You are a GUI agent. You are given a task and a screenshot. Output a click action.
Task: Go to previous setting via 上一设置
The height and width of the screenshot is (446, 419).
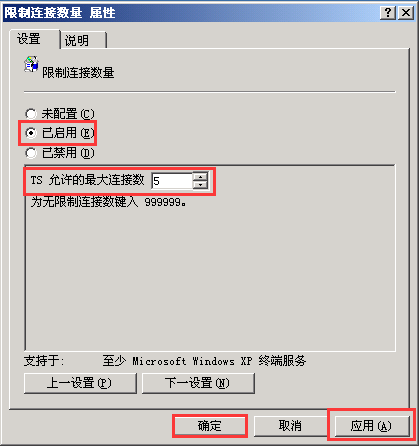point(80,383)
